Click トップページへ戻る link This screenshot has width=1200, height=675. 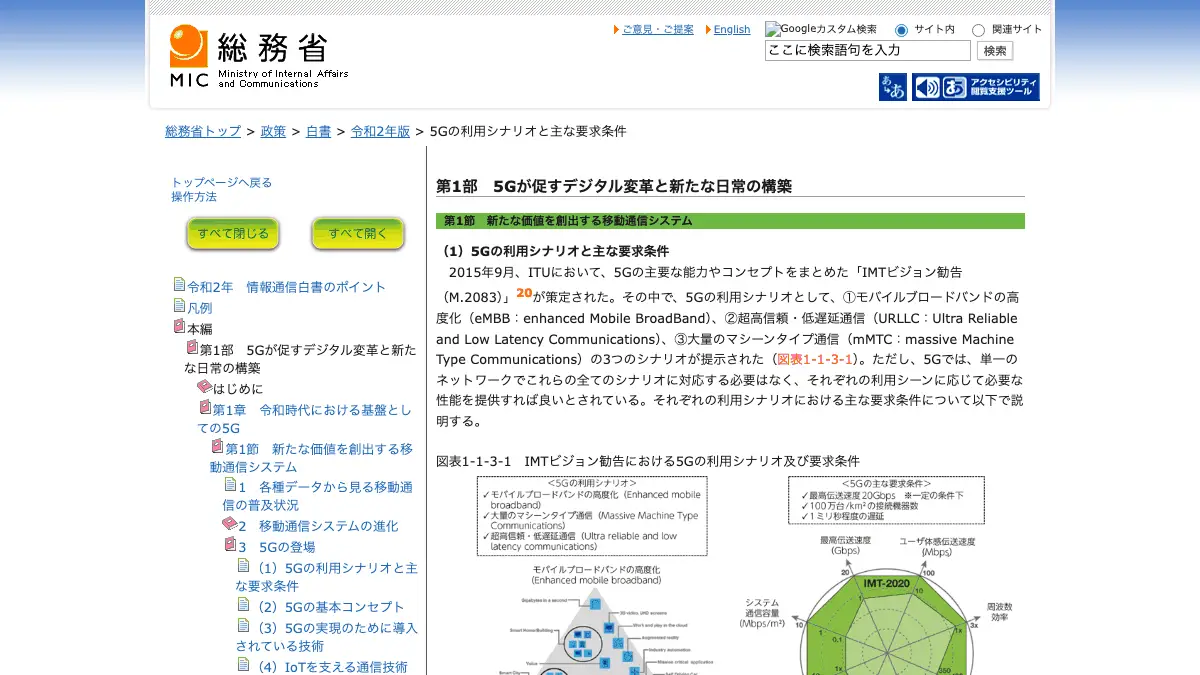click(x=221, y=182)
